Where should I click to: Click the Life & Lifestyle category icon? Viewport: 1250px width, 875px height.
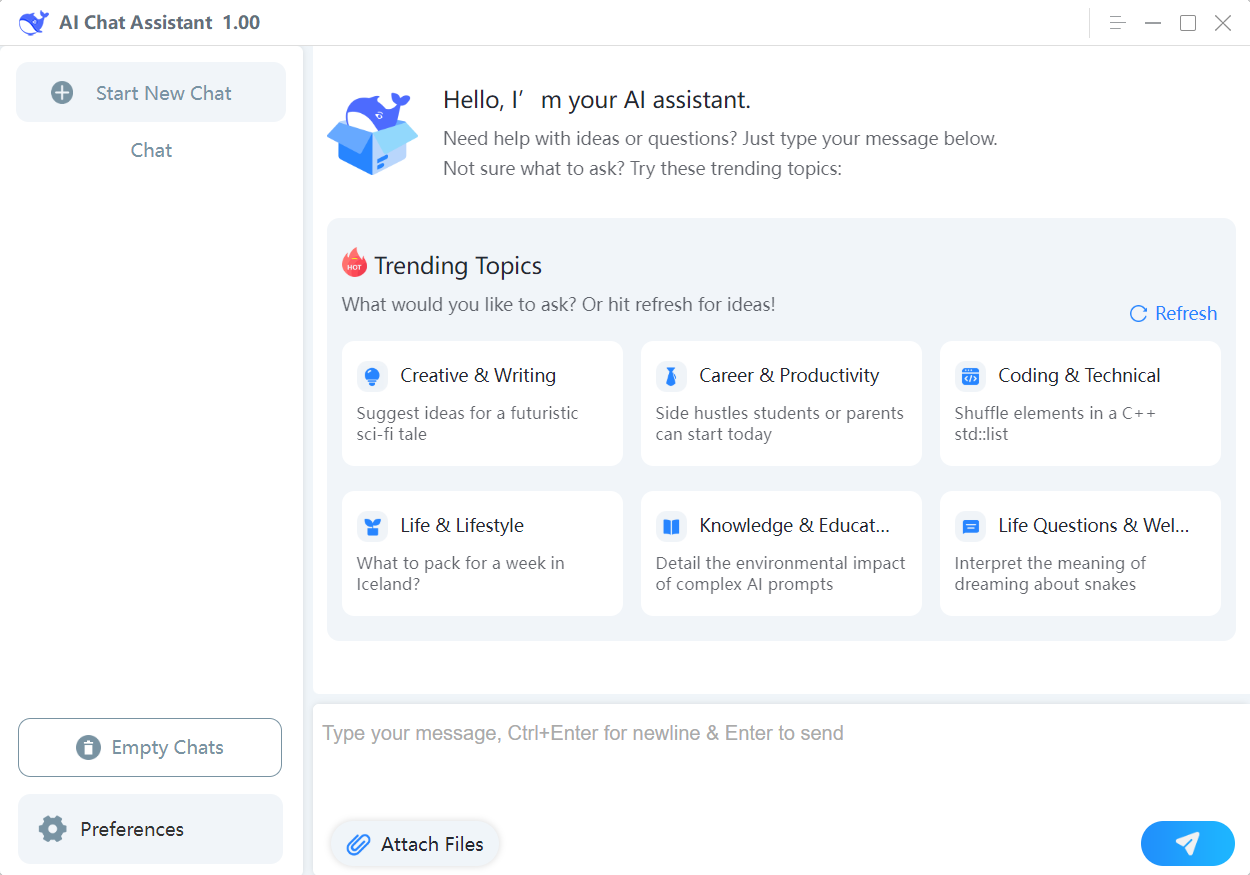tap(372, 525)
